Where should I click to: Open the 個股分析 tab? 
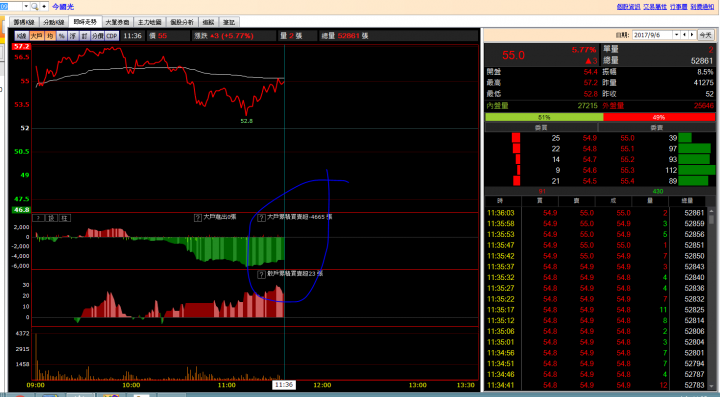[182, 22]
